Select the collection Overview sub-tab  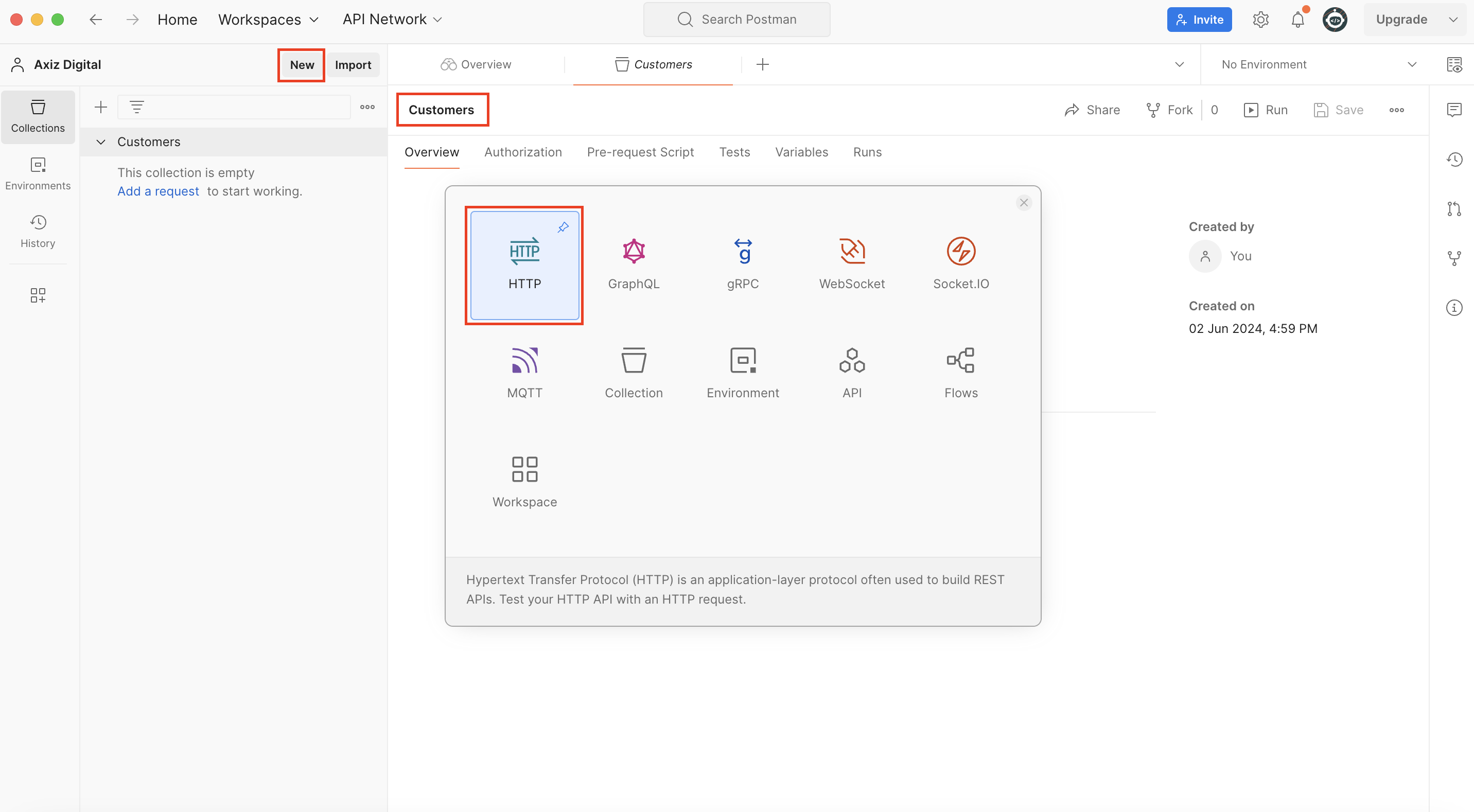[431, 152]
